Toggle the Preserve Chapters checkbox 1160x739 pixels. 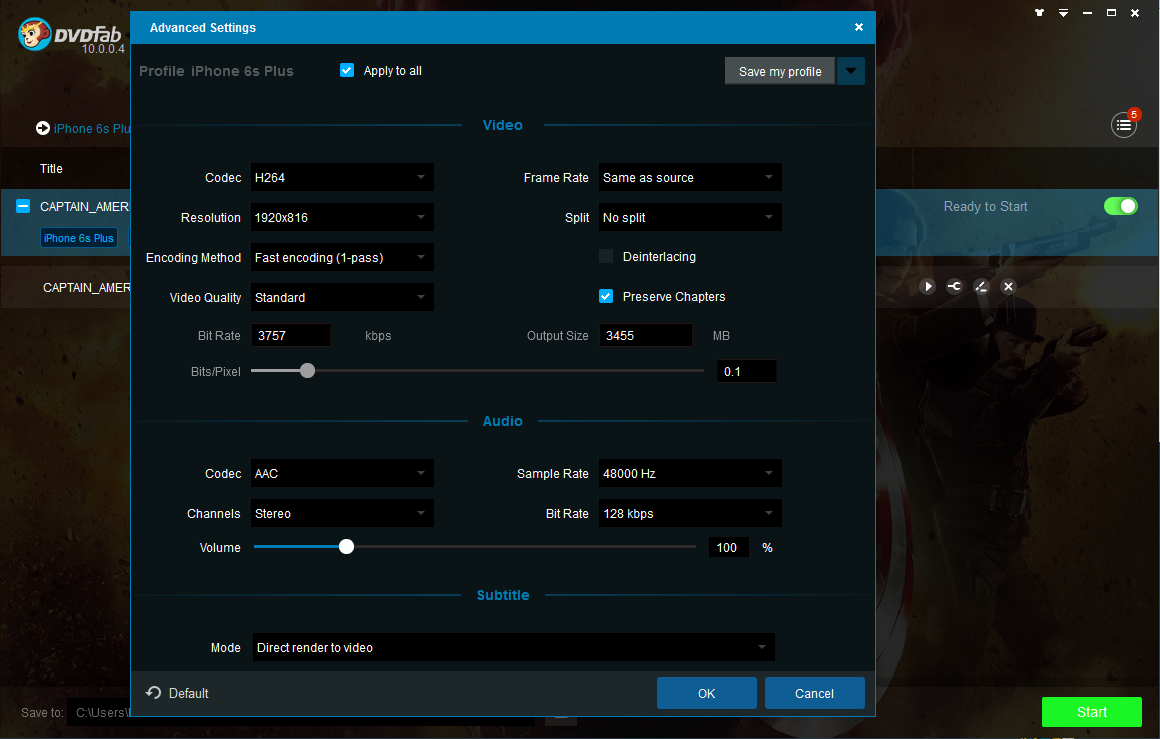606,297
